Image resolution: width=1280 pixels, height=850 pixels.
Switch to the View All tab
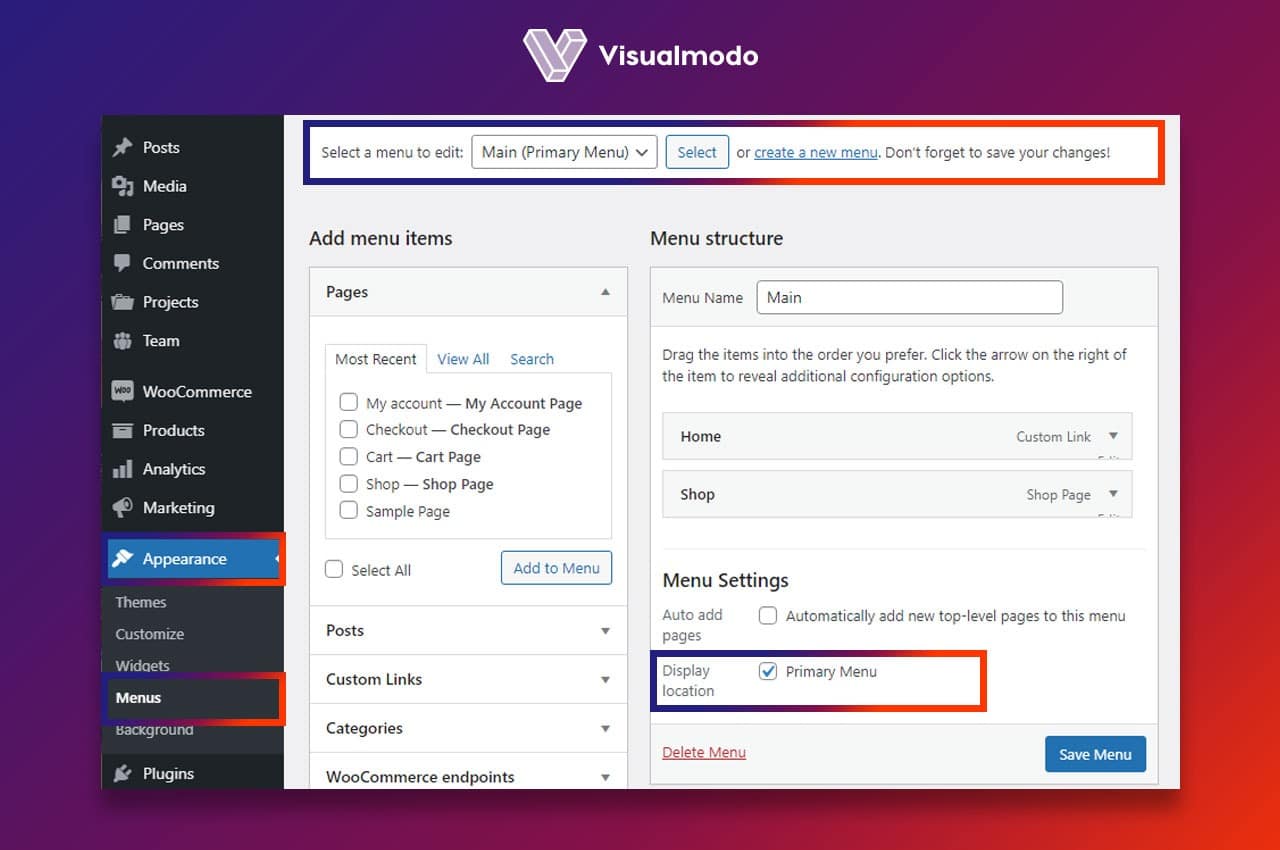click(463, 358)
